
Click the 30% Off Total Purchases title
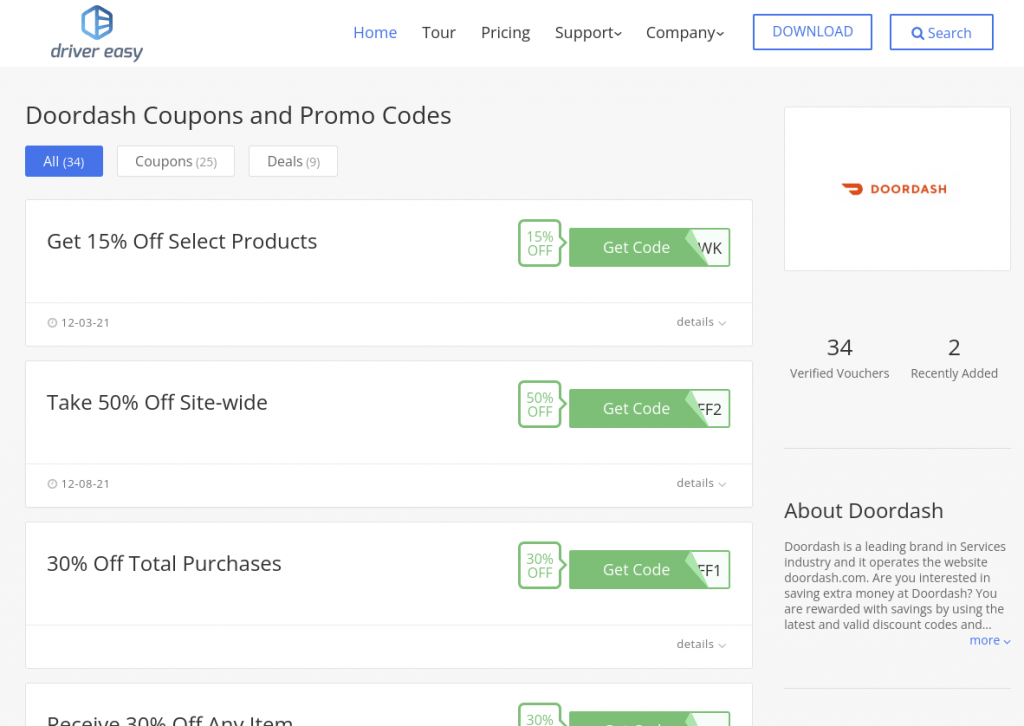coord(164,563)
